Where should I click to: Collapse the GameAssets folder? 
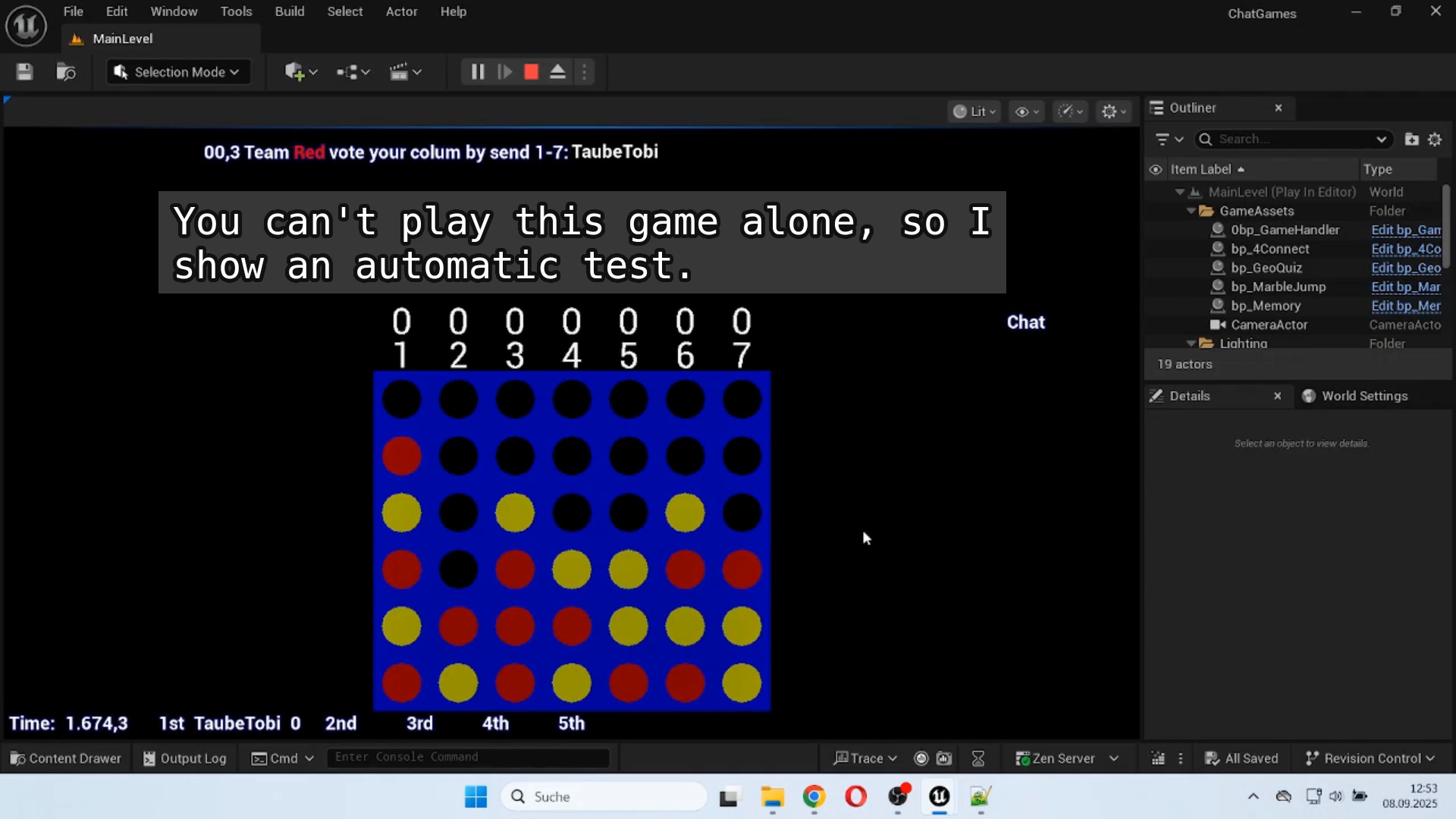1191,212
